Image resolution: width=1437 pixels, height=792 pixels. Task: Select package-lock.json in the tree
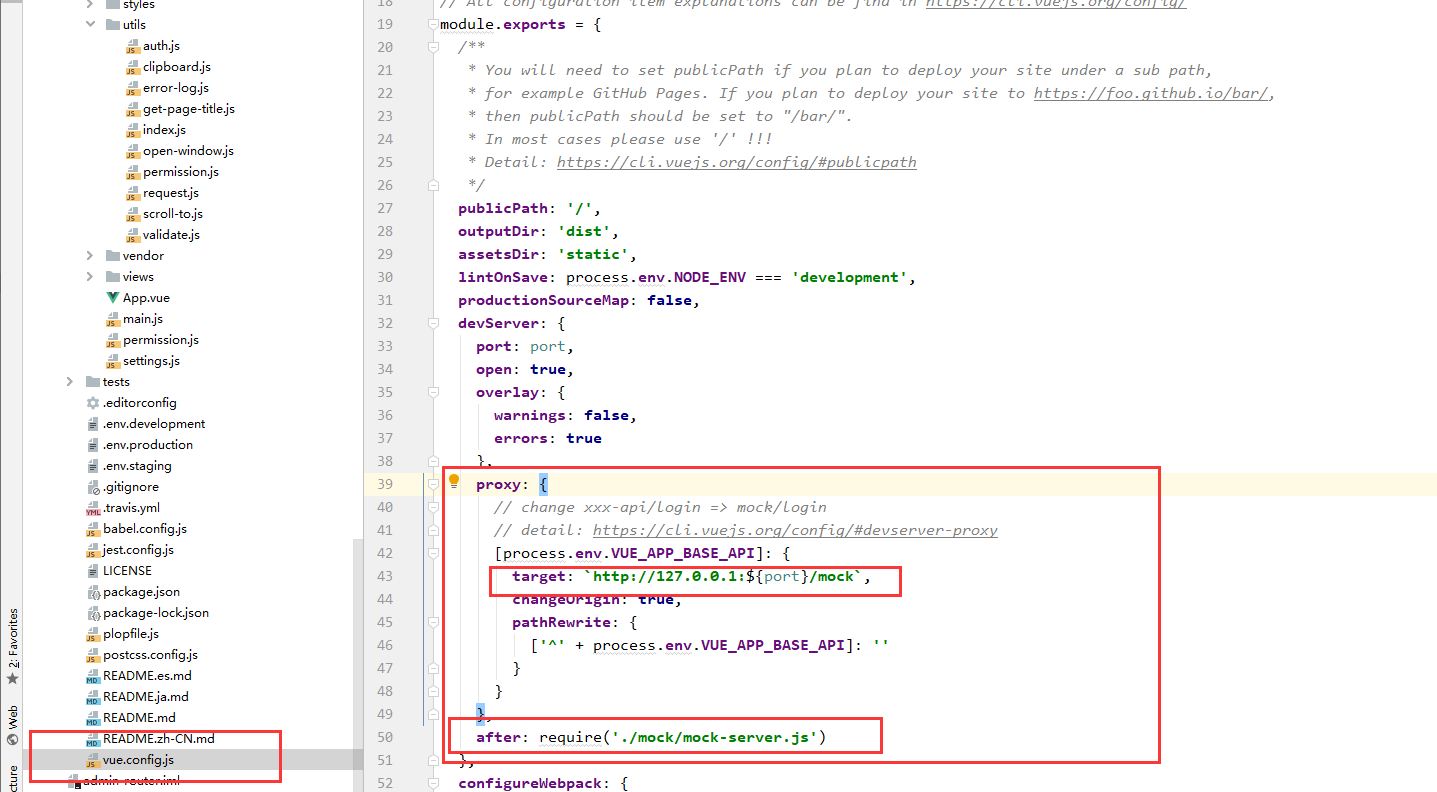tap(156, 613)
